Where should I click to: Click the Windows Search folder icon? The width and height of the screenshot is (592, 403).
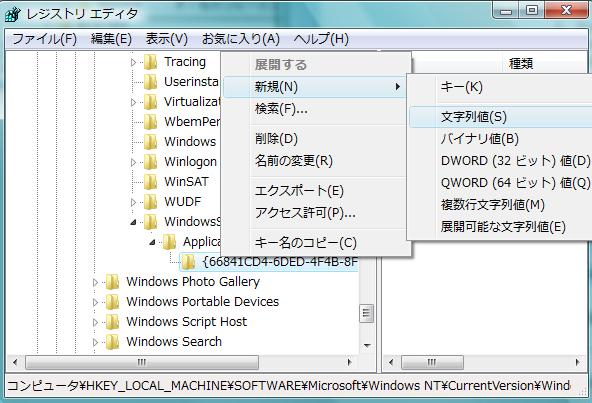tap(113, 342)
